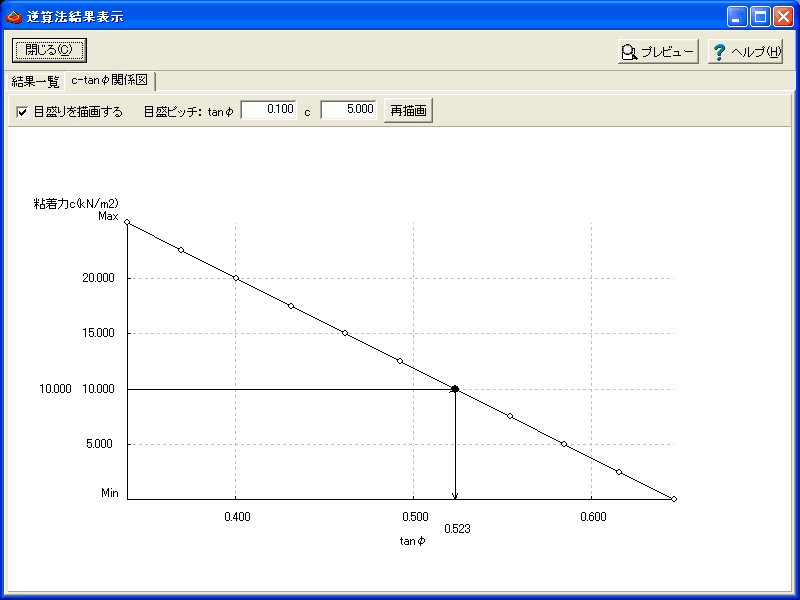Click the filled black point on the line
Screen dimensions: 800x600
coord(455,389)
